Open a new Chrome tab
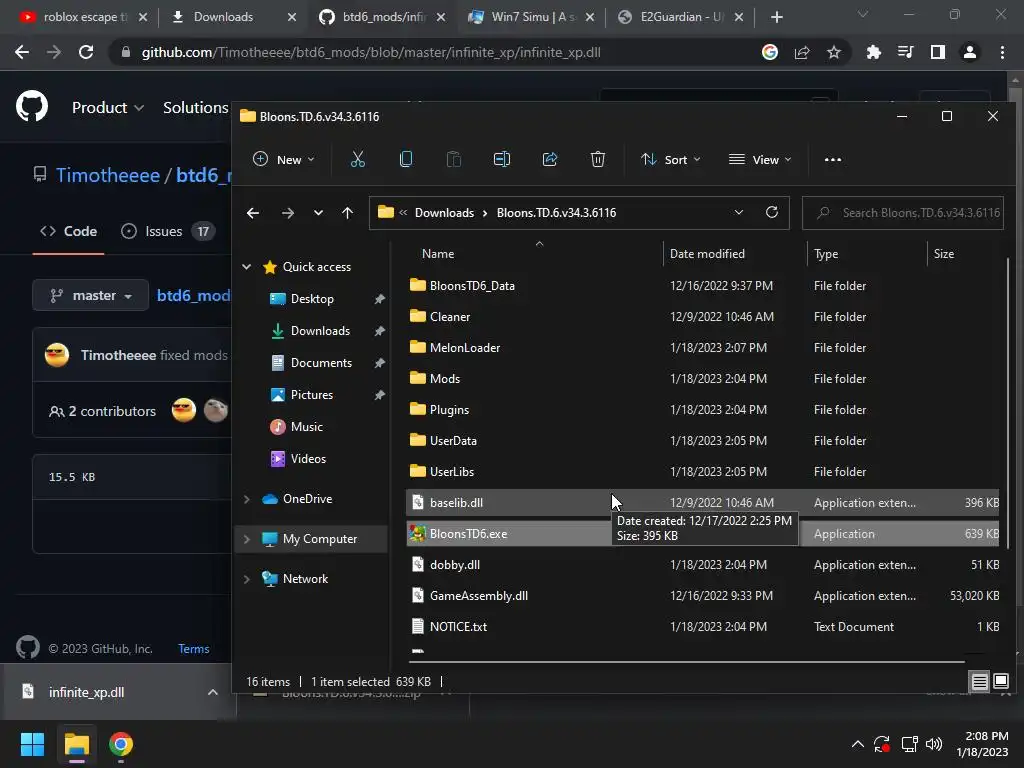The height and width of the screenshot is (768, 1024). 776,17
